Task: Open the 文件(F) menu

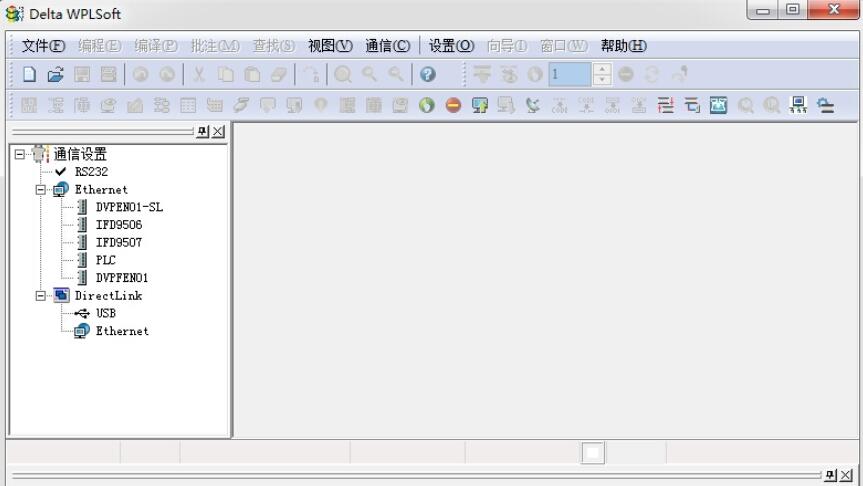Action: pyautogui.click(x=43, y=46)
